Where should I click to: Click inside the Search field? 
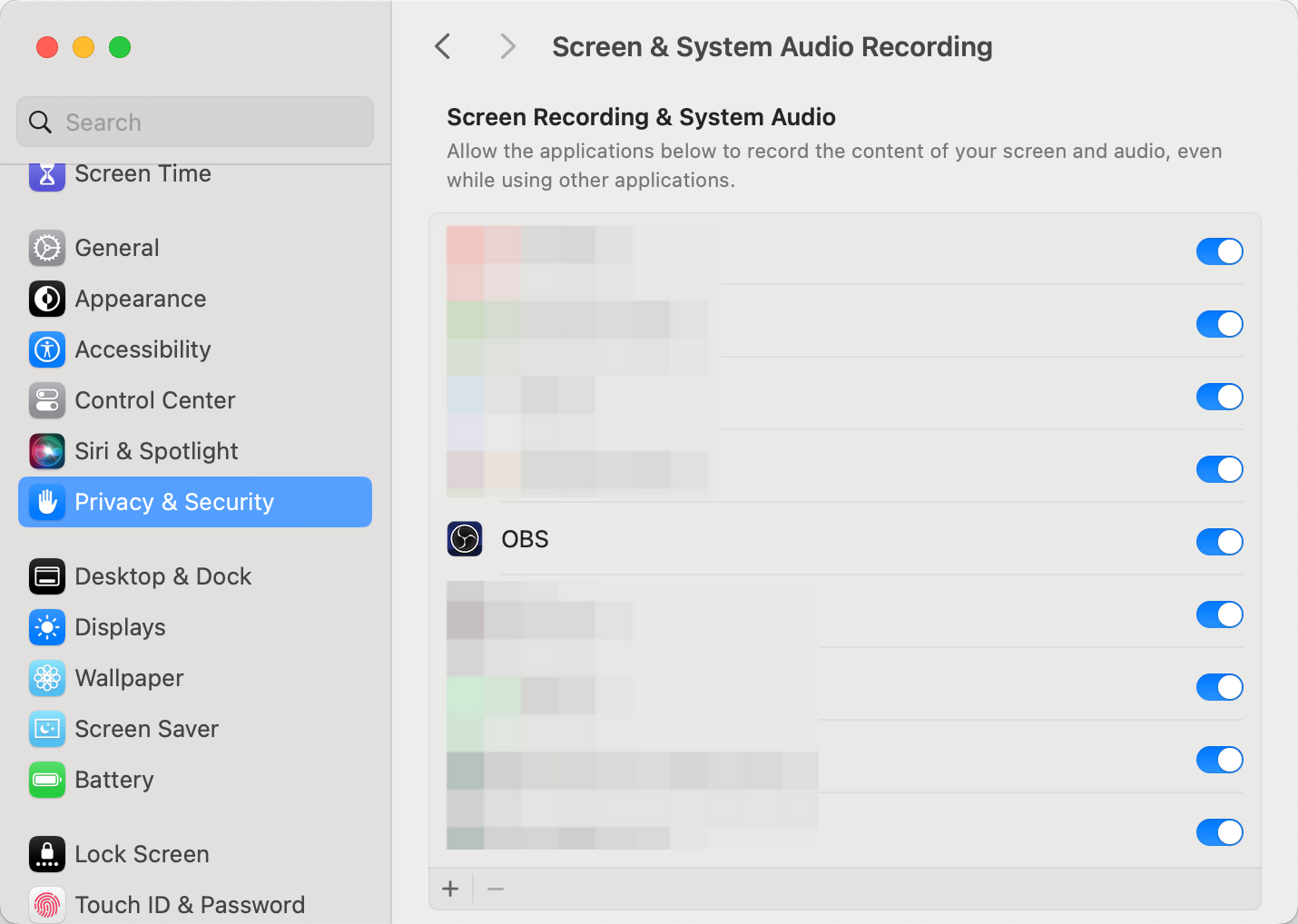pyautogui.click(x=194, y=122)
